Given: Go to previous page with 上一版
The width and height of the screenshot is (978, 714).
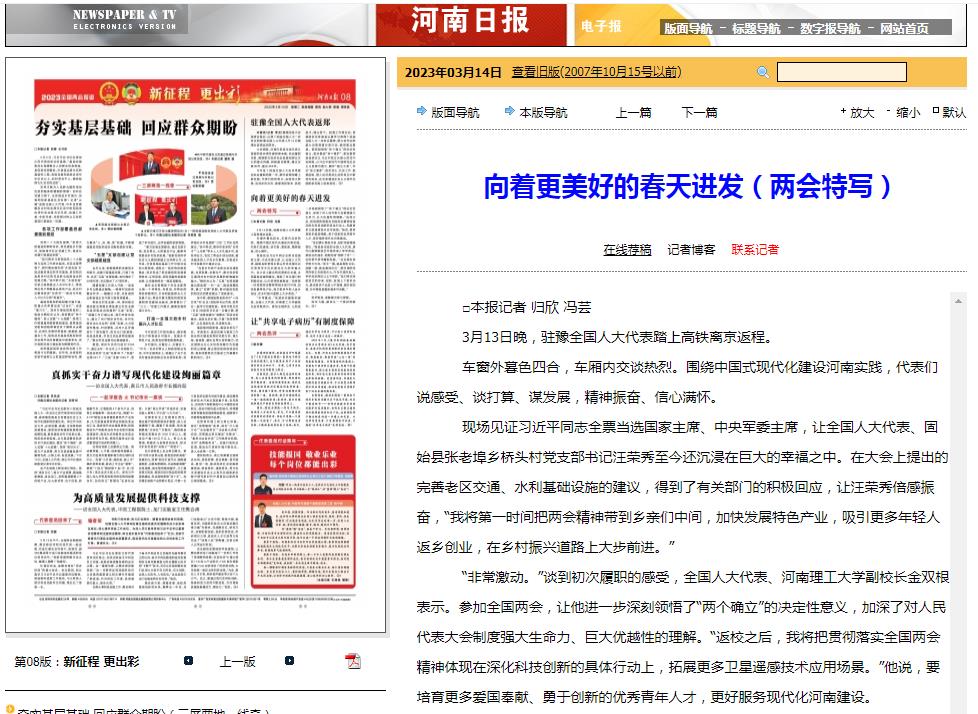Looking at the screenshot, I should [x=238, y=662].
